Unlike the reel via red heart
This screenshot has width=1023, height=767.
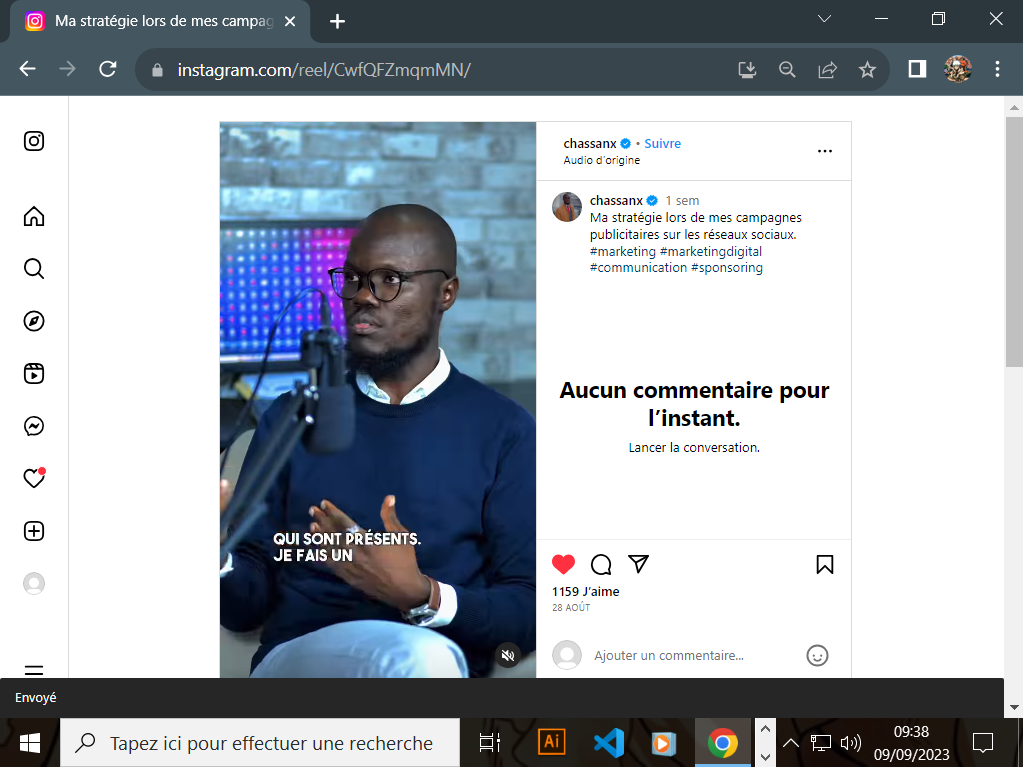pos(564,564)
